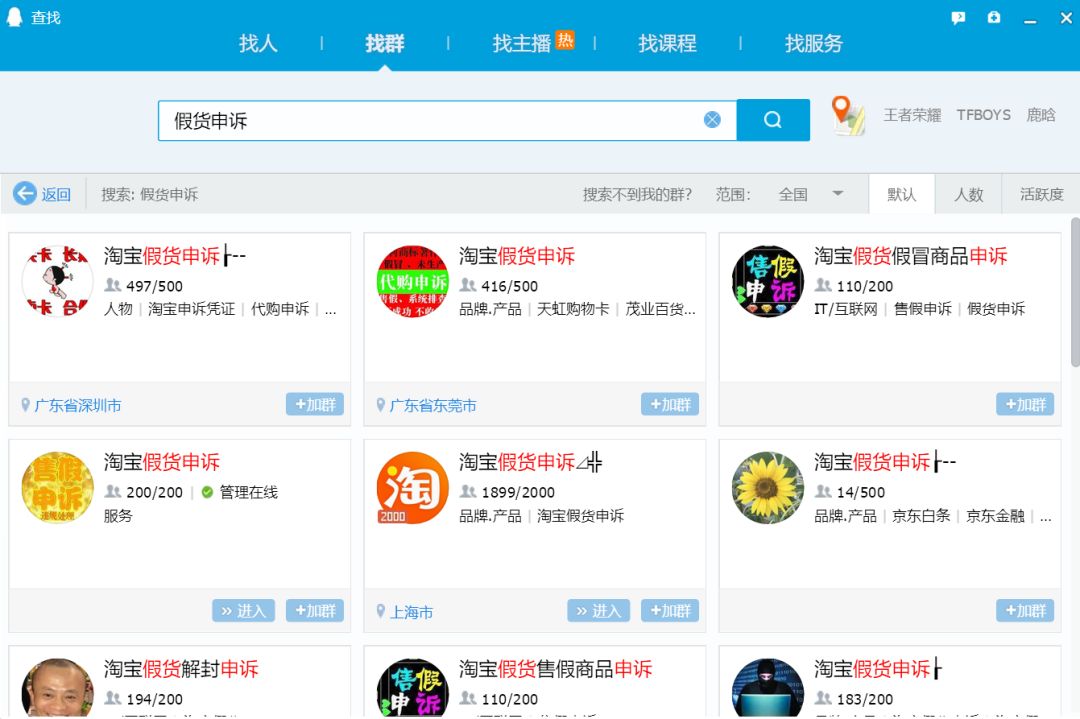Click the 京东白条 tag
Screen dimensions: 1080x719
pyautogui.click(x=922, y=516)
